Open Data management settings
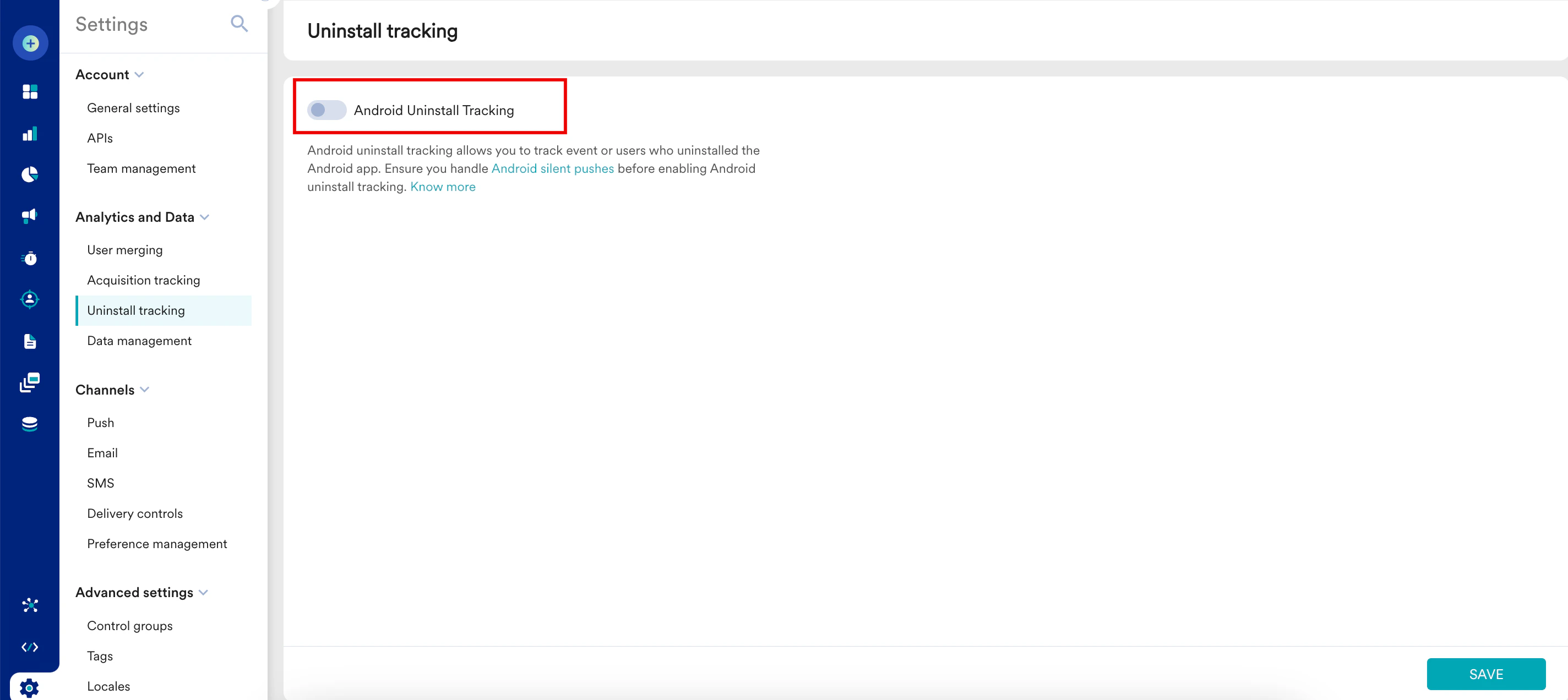This screenshot has width=1568, height=700. pos(139,341)
